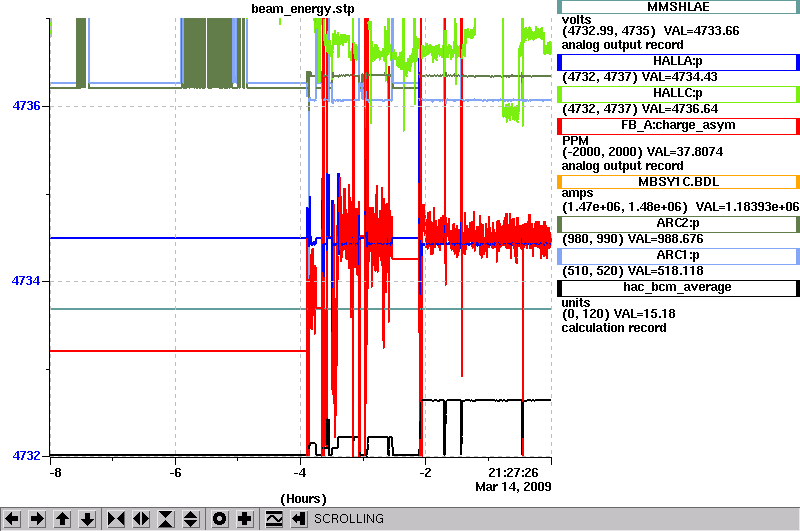Click the pan down arrow button
The width and height of the screenshot is (800, 531).
point(88,519)
